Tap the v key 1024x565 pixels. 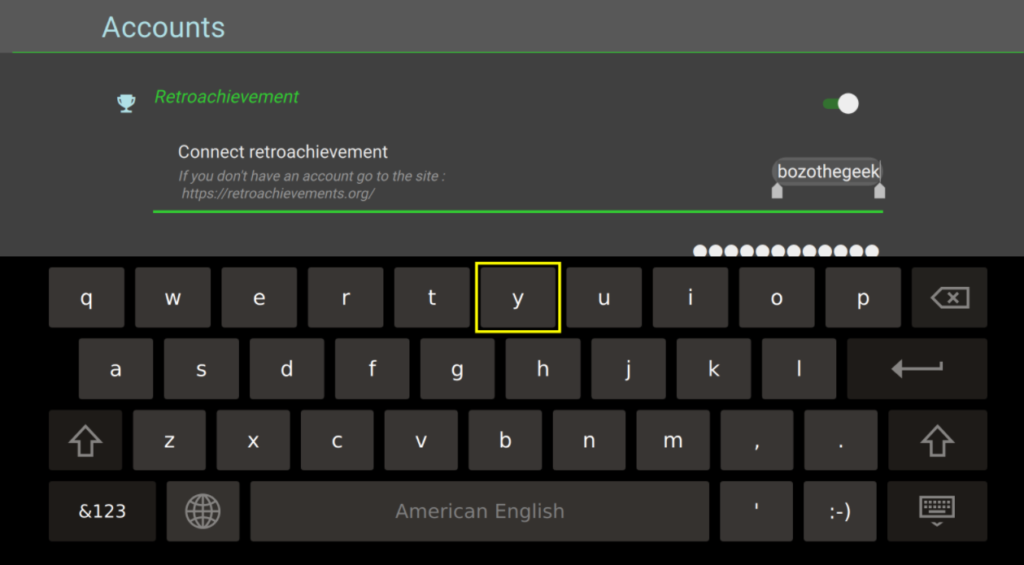421,441
